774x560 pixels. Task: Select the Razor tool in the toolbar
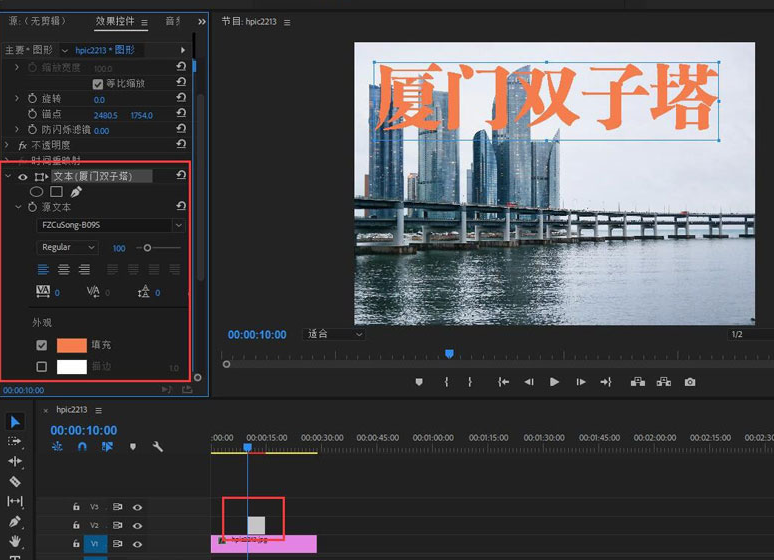tap(15, 481)
